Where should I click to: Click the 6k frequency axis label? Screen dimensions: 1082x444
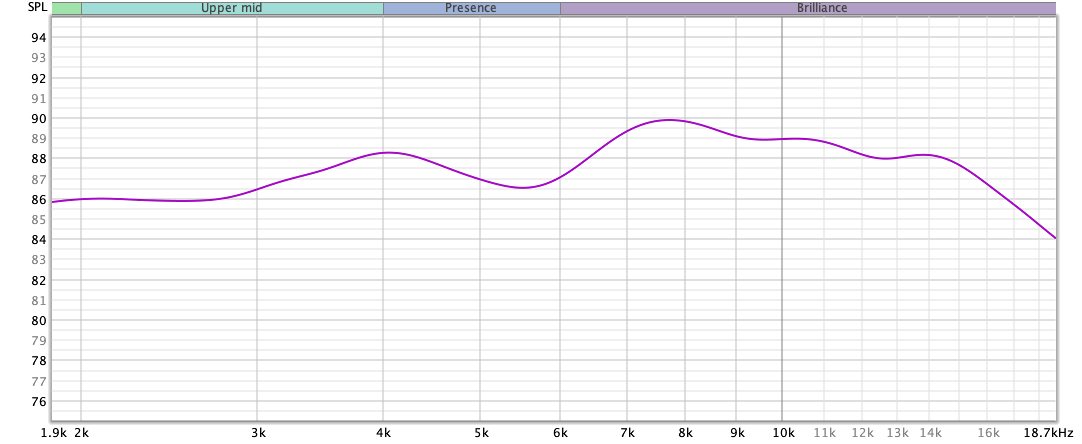[560, 432]
